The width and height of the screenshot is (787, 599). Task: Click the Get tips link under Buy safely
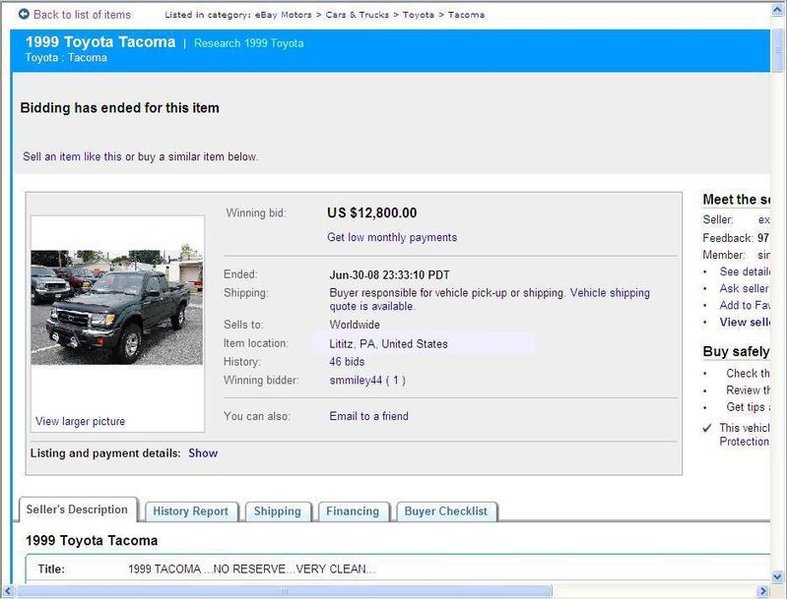pos(748,407)
